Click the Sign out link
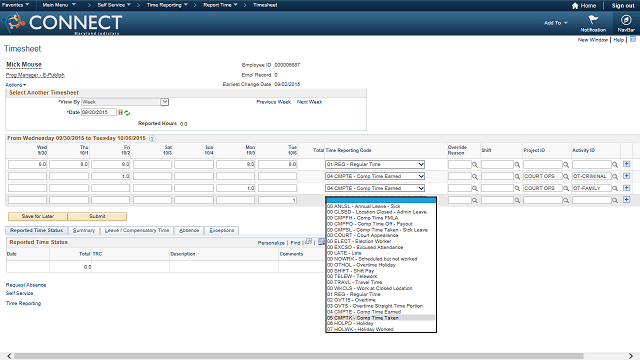Image resolution: width=640 pixels, height=360 pixels. tap(623, 5)
